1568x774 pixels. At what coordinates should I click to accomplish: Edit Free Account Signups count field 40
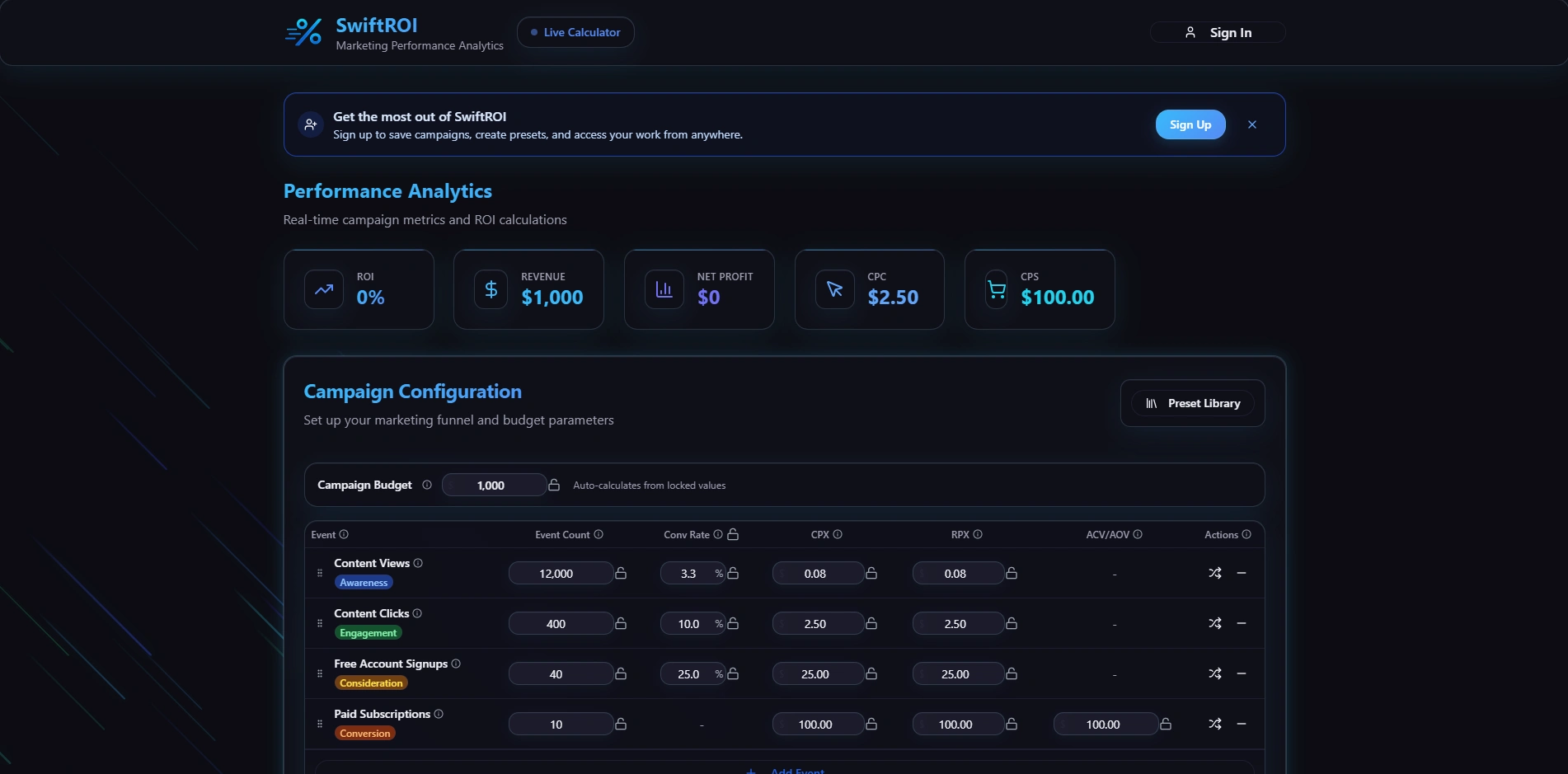561,673
